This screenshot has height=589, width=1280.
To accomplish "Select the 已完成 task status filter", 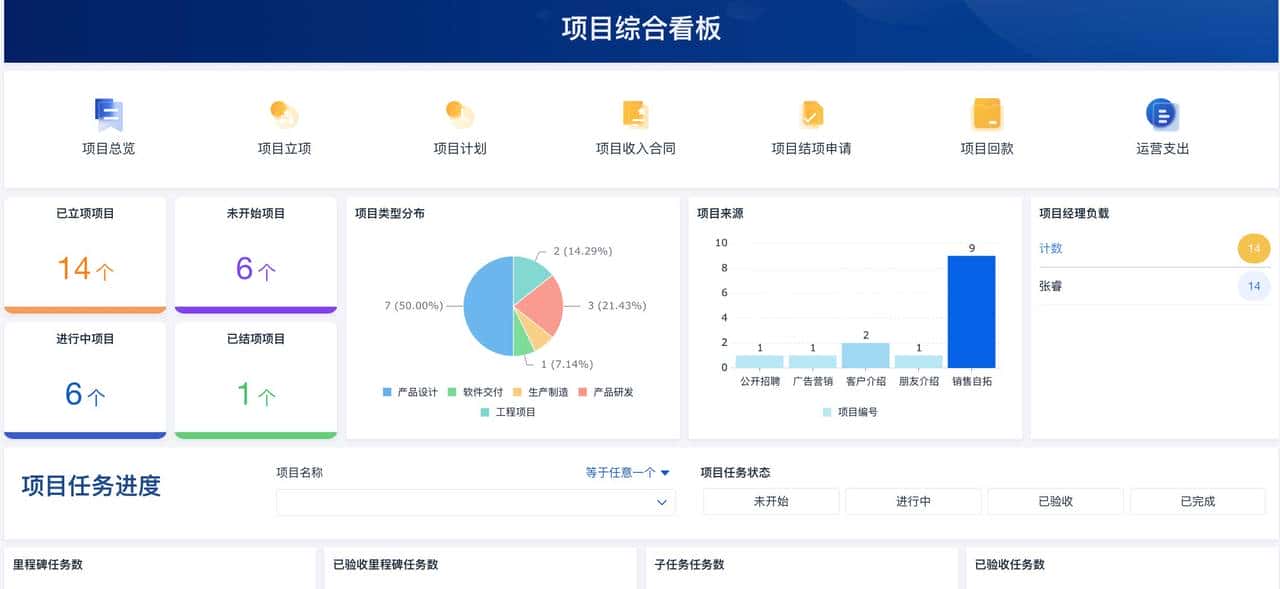I will point(1197,501).
